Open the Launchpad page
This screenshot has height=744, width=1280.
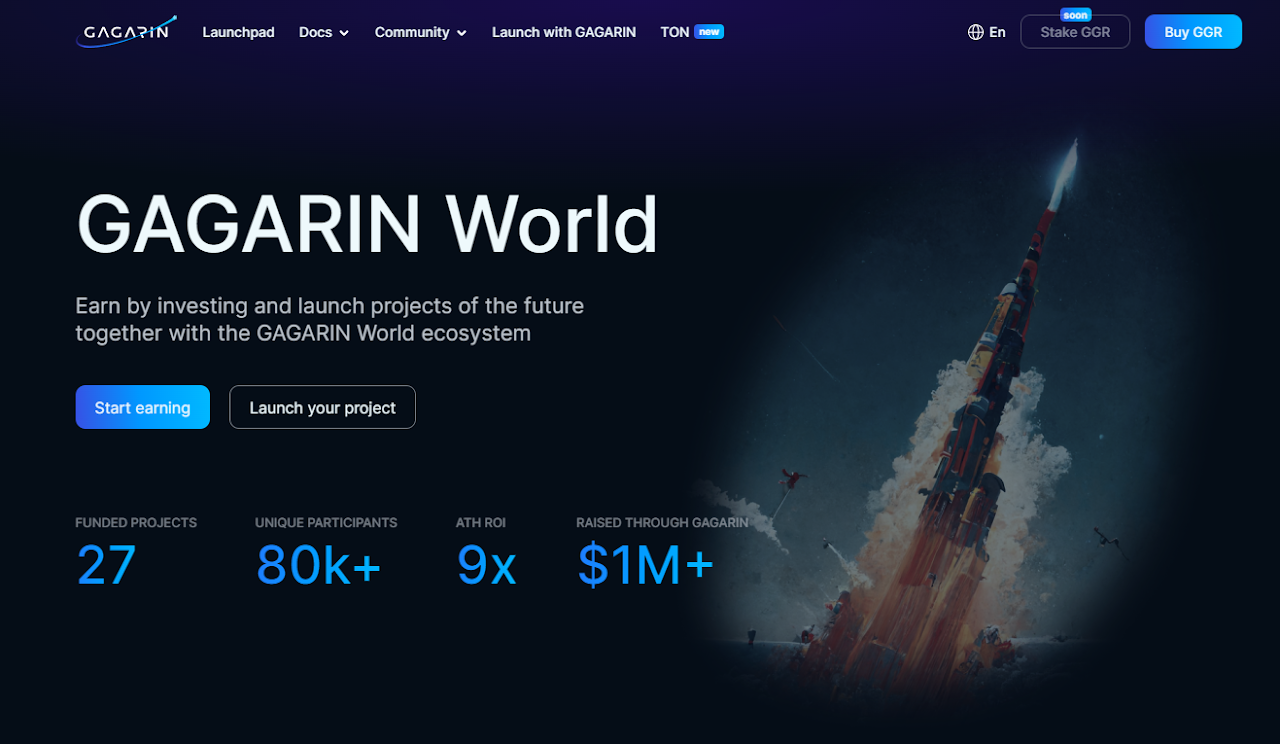(x=238, y=32)
